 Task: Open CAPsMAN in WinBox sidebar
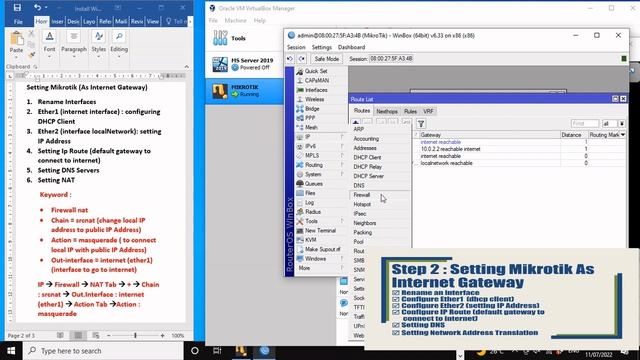[317, 80]
